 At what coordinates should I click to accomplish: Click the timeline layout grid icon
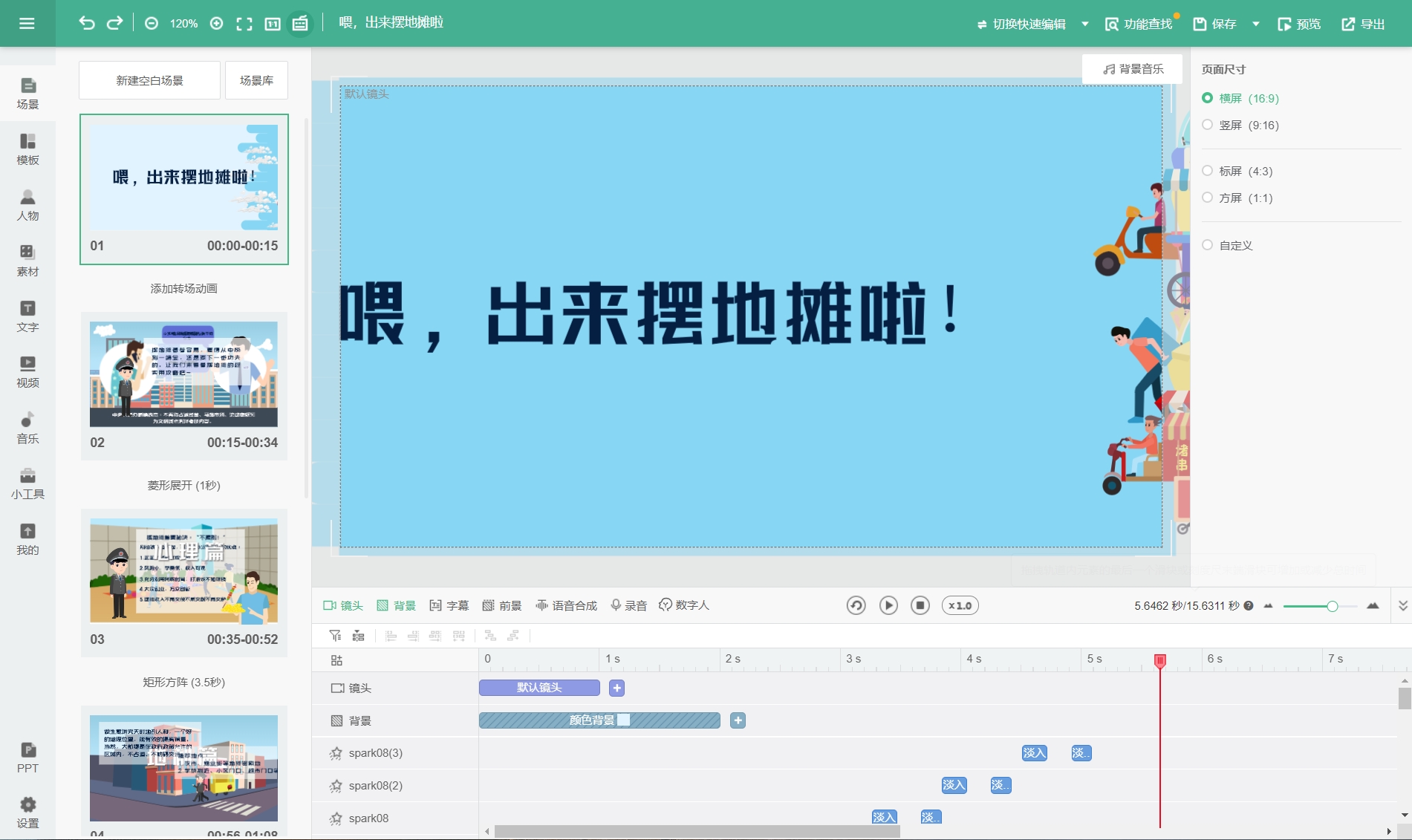pos(336,660)
